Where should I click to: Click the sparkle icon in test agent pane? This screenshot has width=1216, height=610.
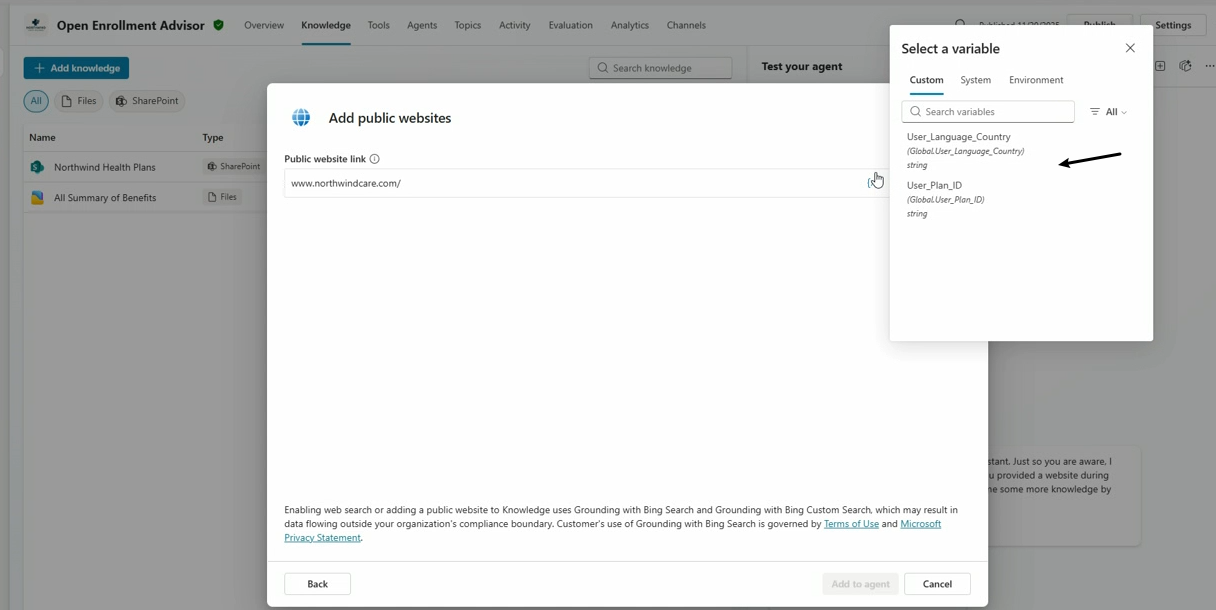click(x=1185, y=66)
